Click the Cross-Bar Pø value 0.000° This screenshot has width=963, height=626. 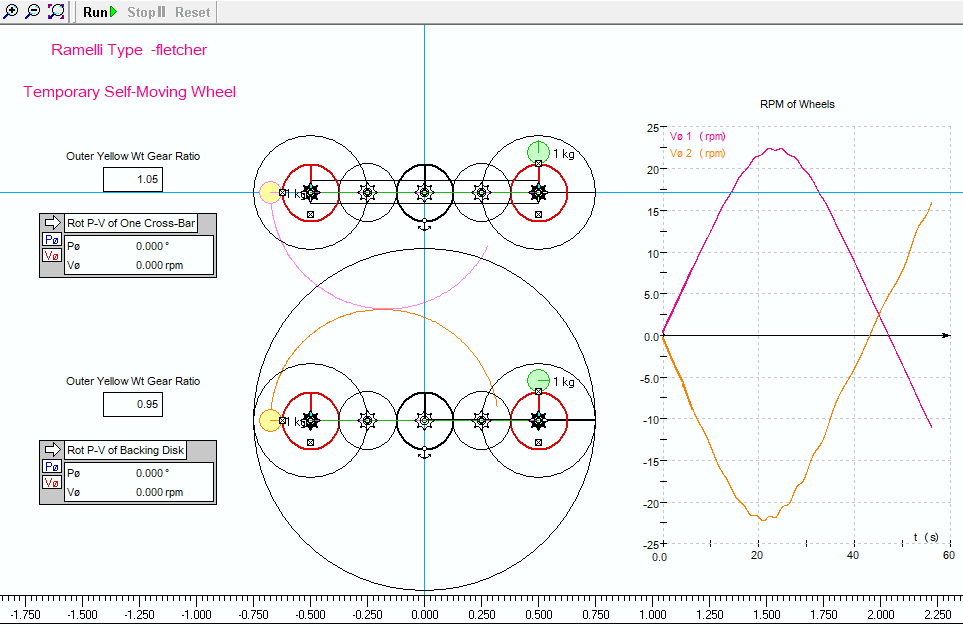[x=152, y=246]
